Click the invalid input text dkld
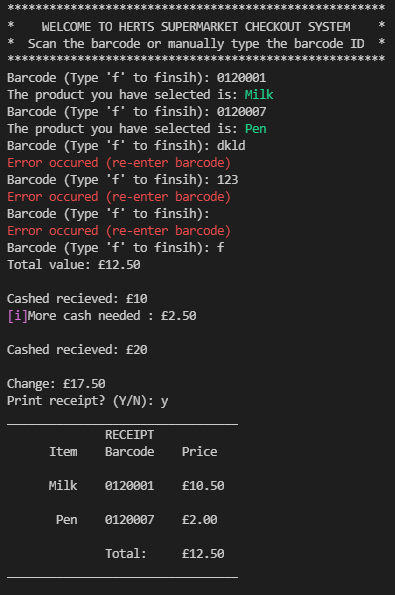 pos(231,146)
